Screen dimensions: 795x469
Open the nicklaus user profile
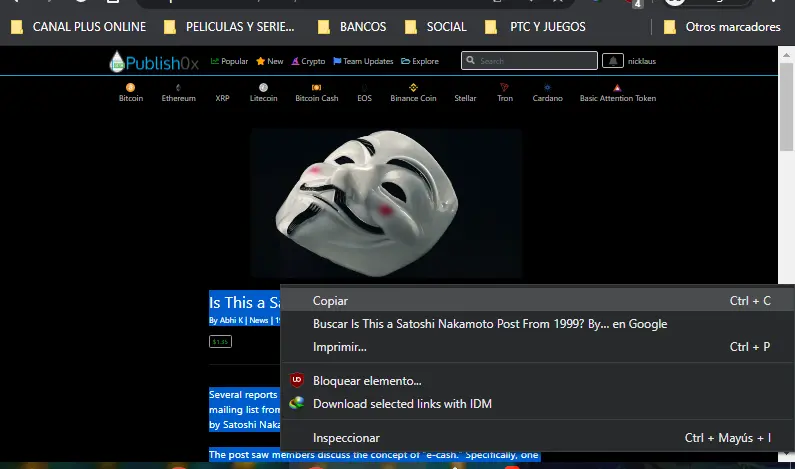coord(642,61)
